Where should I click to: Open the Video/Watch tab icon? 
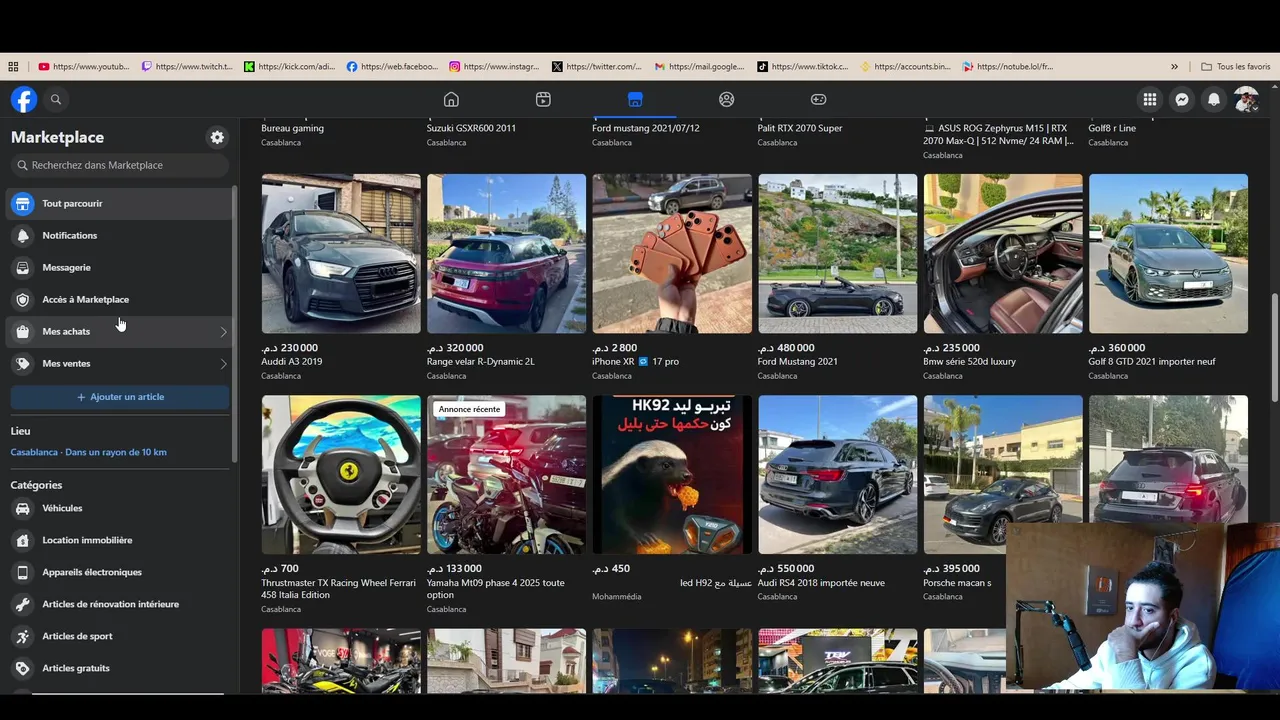[x=543, y=99]
